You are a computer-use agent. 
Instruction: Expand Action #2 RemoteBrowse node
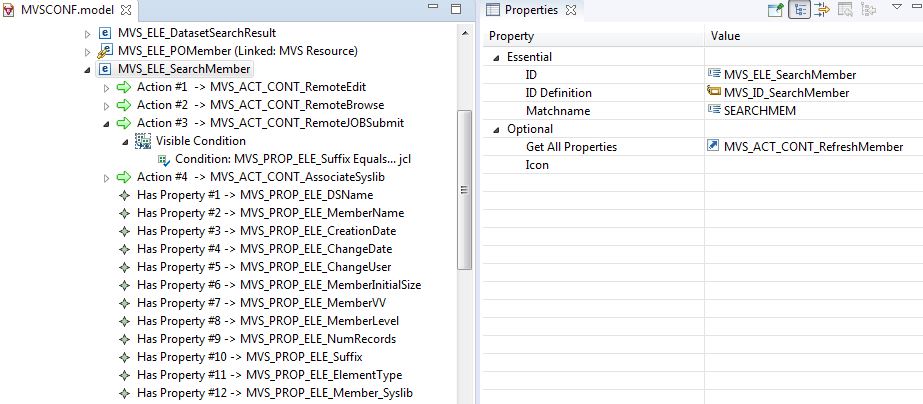pyautogui.click(x=107, y=106)
